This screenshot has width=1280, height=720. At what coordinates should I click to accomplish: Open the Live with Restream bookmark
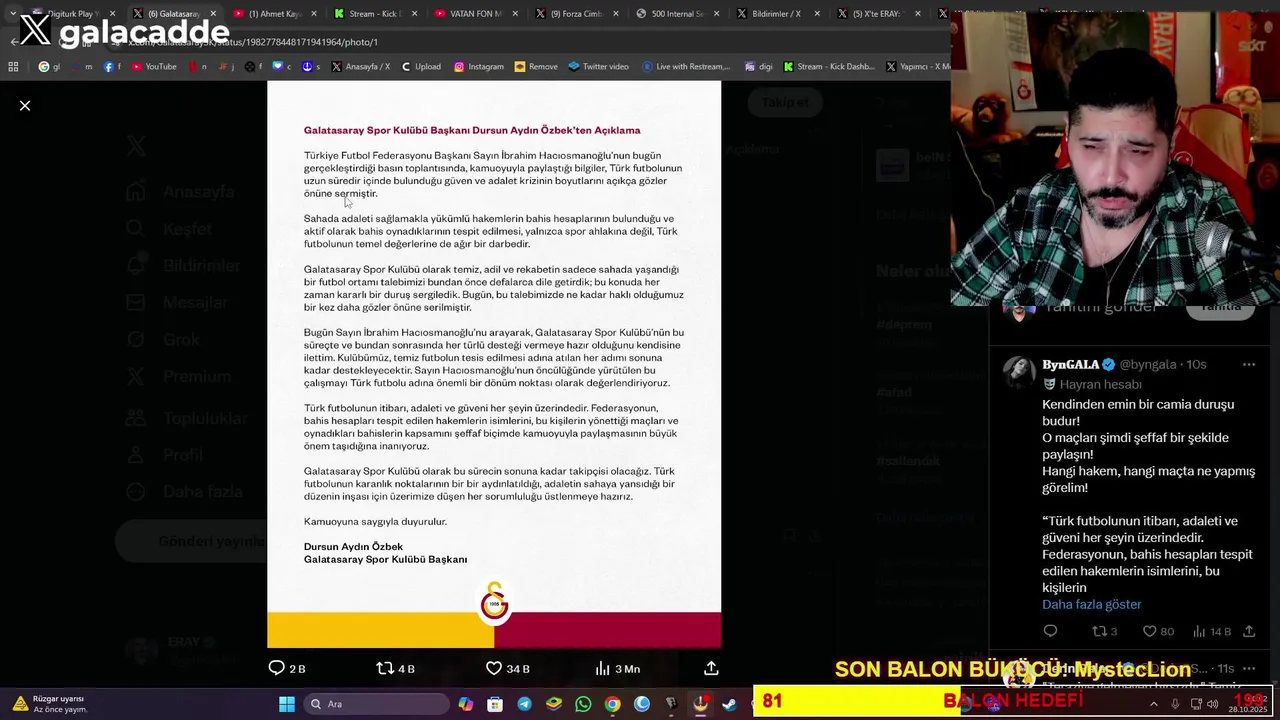pyautogui.click(x=687, y=66)
